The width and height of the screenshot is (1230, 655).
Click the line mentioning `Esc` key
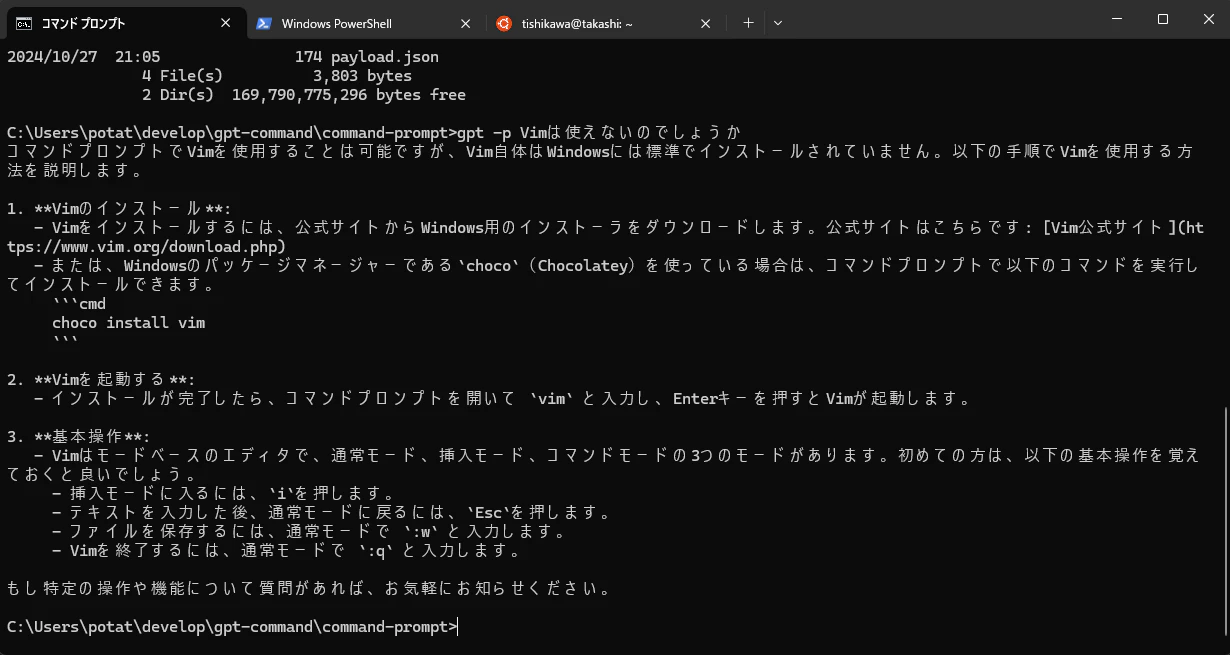pos(331,513)
